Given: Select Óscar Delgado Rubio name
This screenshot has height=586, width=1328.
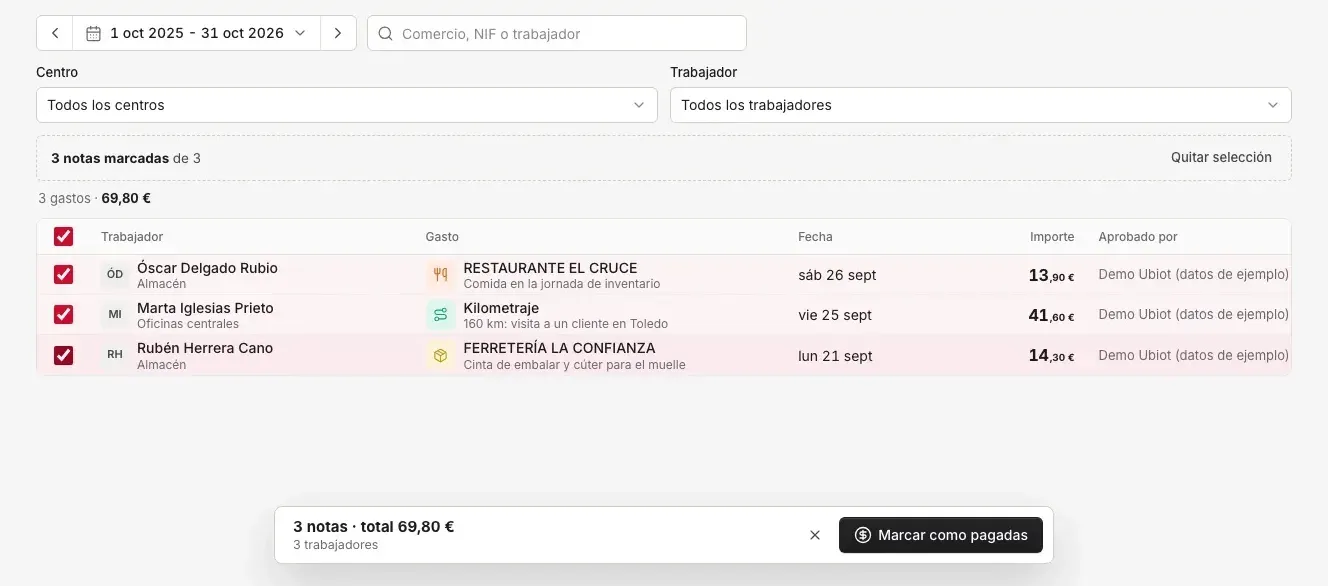Looking at the screenshot, I should (x=207, y=268).
